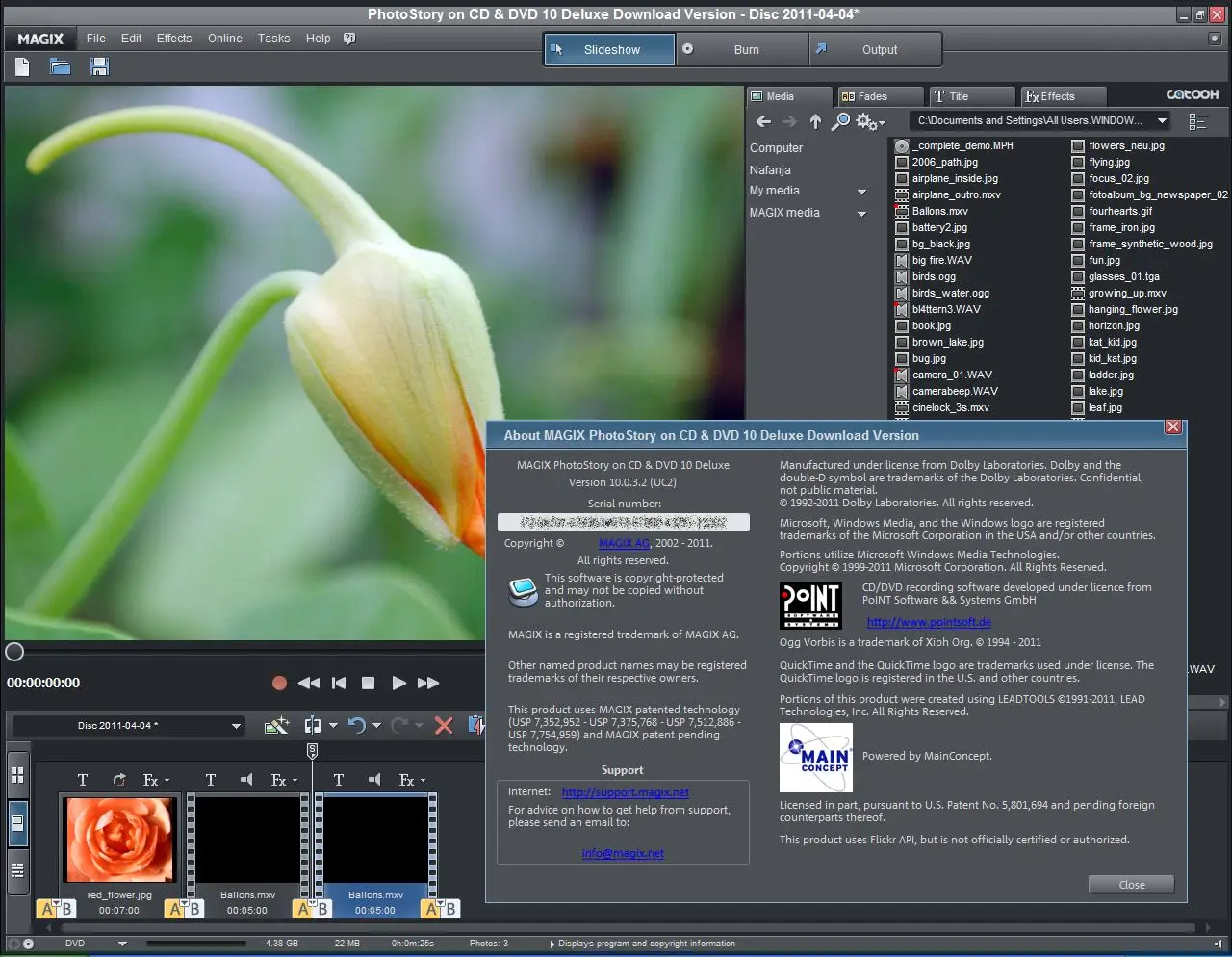Add title to red_flower.jpg with T icon

83,780
